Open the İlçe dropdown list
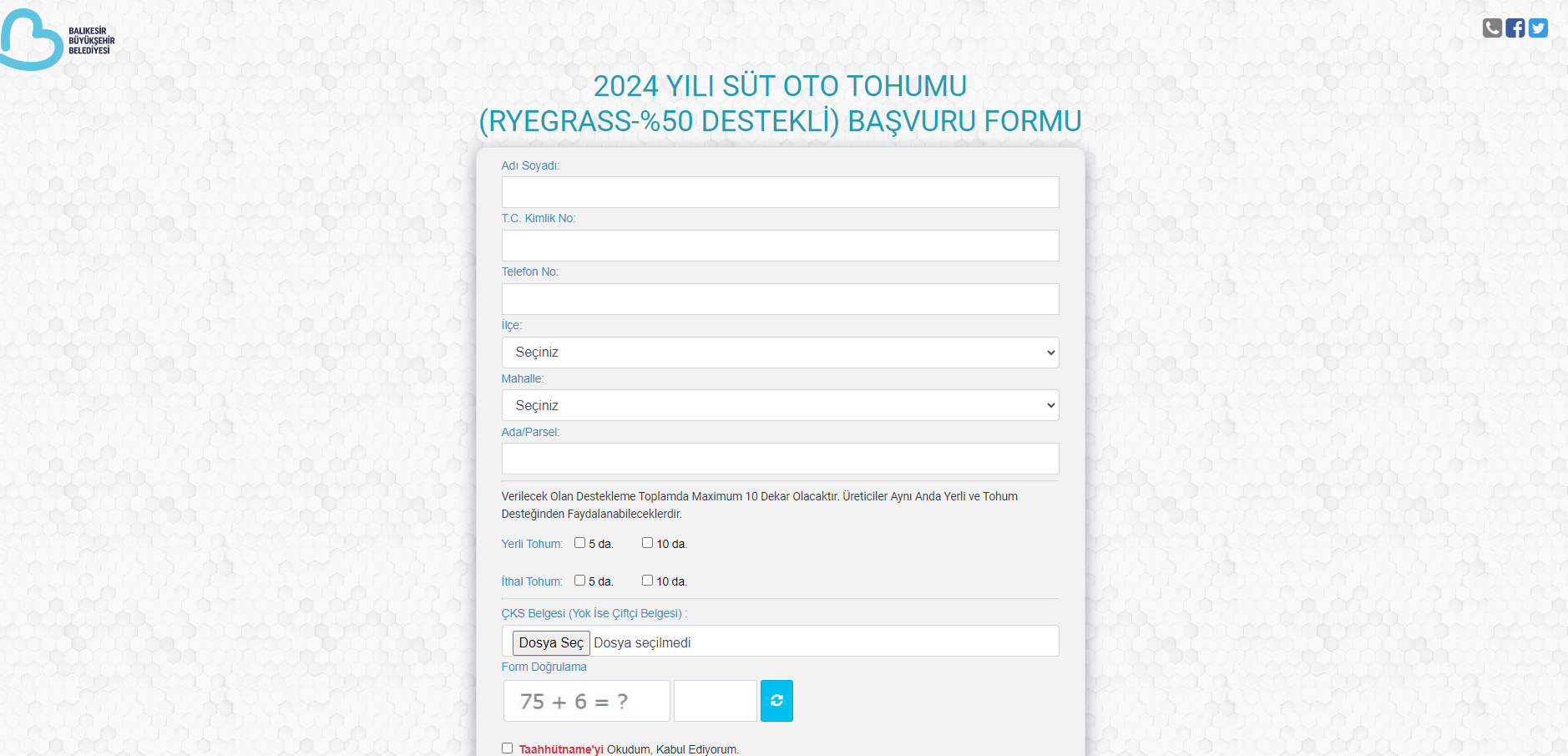This screenshot has height=756, width=1568. pyautogui.click(x=780, y=353)
